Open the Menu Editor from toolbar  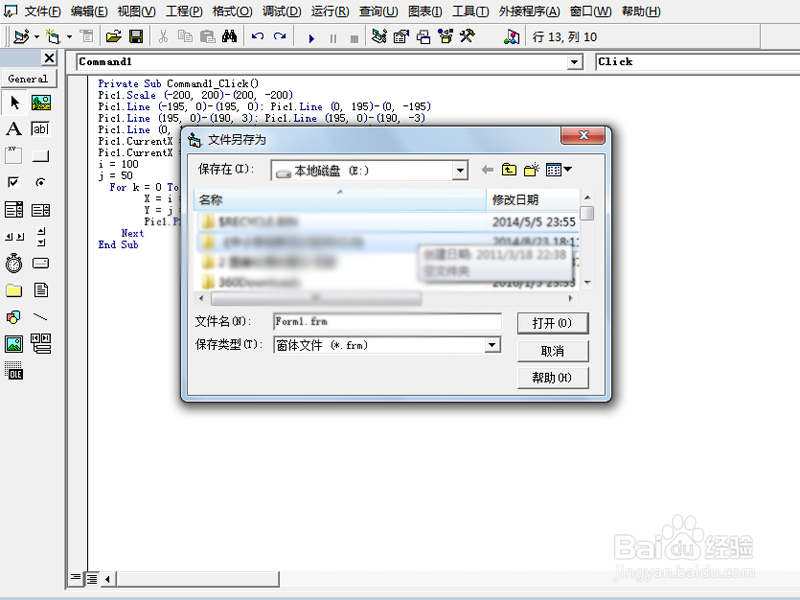(x=87, y=37)
